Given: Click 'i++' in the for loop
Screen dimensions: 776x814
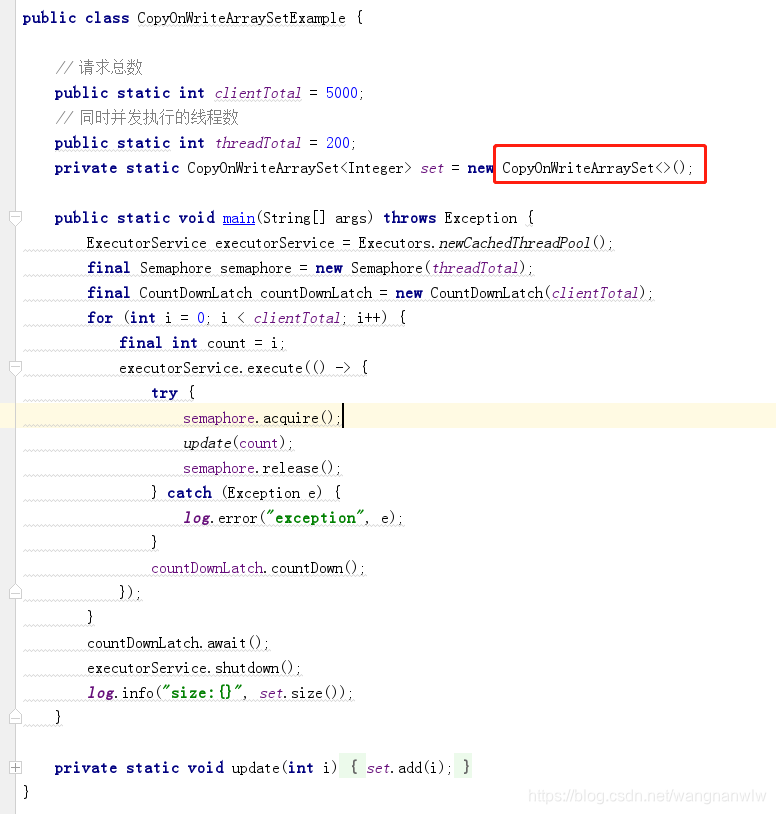Looking at the screenshot, I should [x=371, y=318].
